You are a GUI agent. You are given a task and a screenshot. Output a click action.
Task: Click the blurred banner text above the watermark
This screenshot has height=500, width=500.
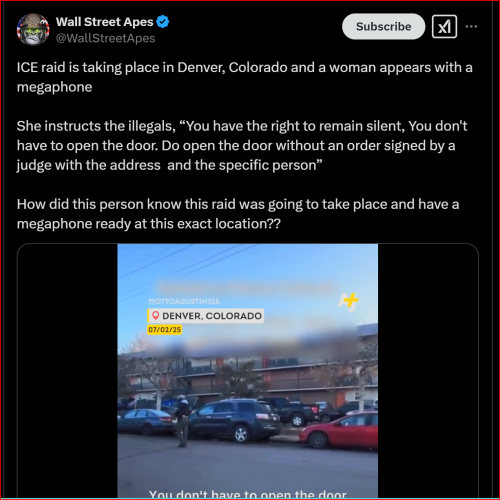click(246, 287)
